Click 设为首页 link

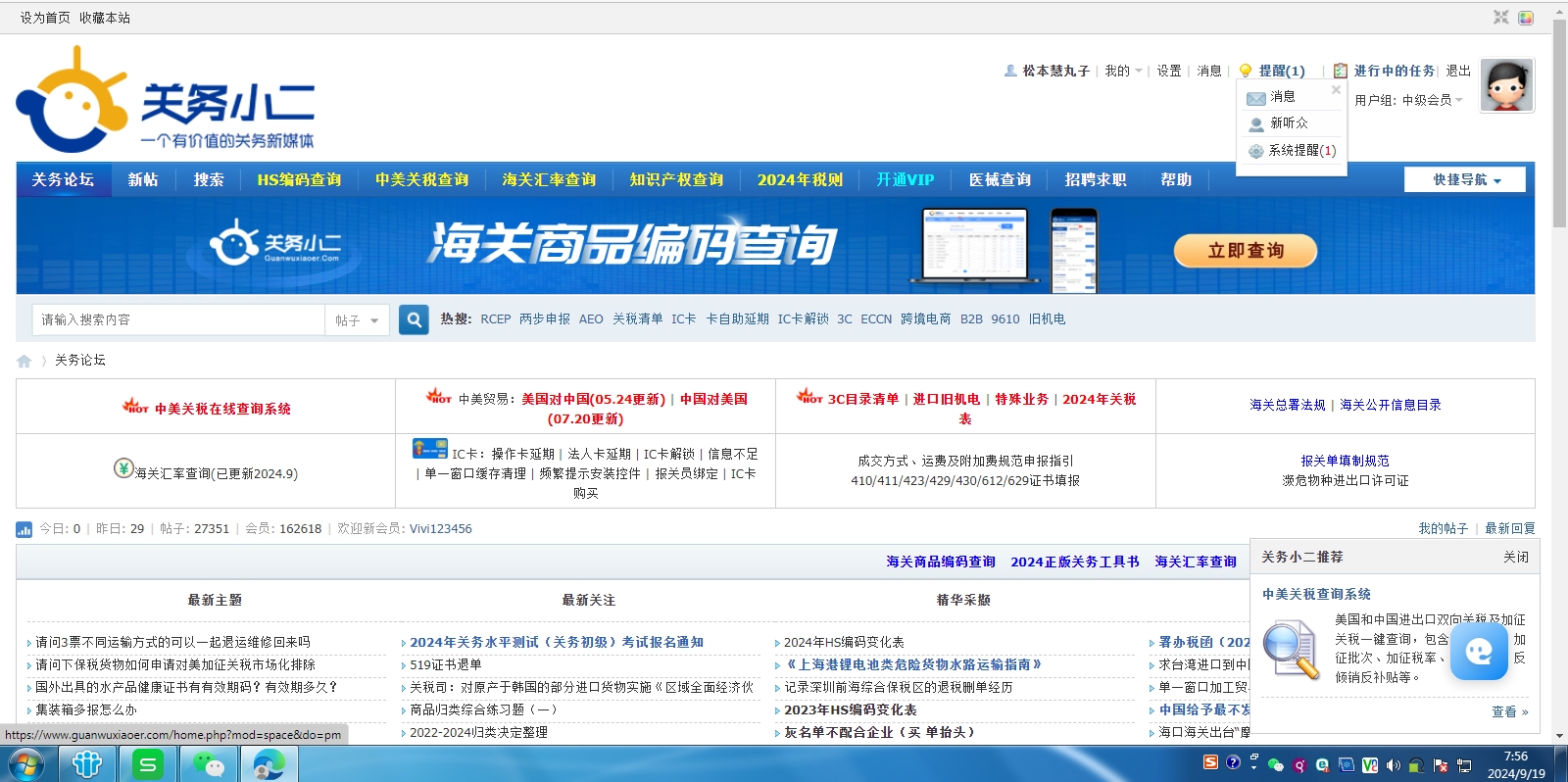tap(45, 18)
